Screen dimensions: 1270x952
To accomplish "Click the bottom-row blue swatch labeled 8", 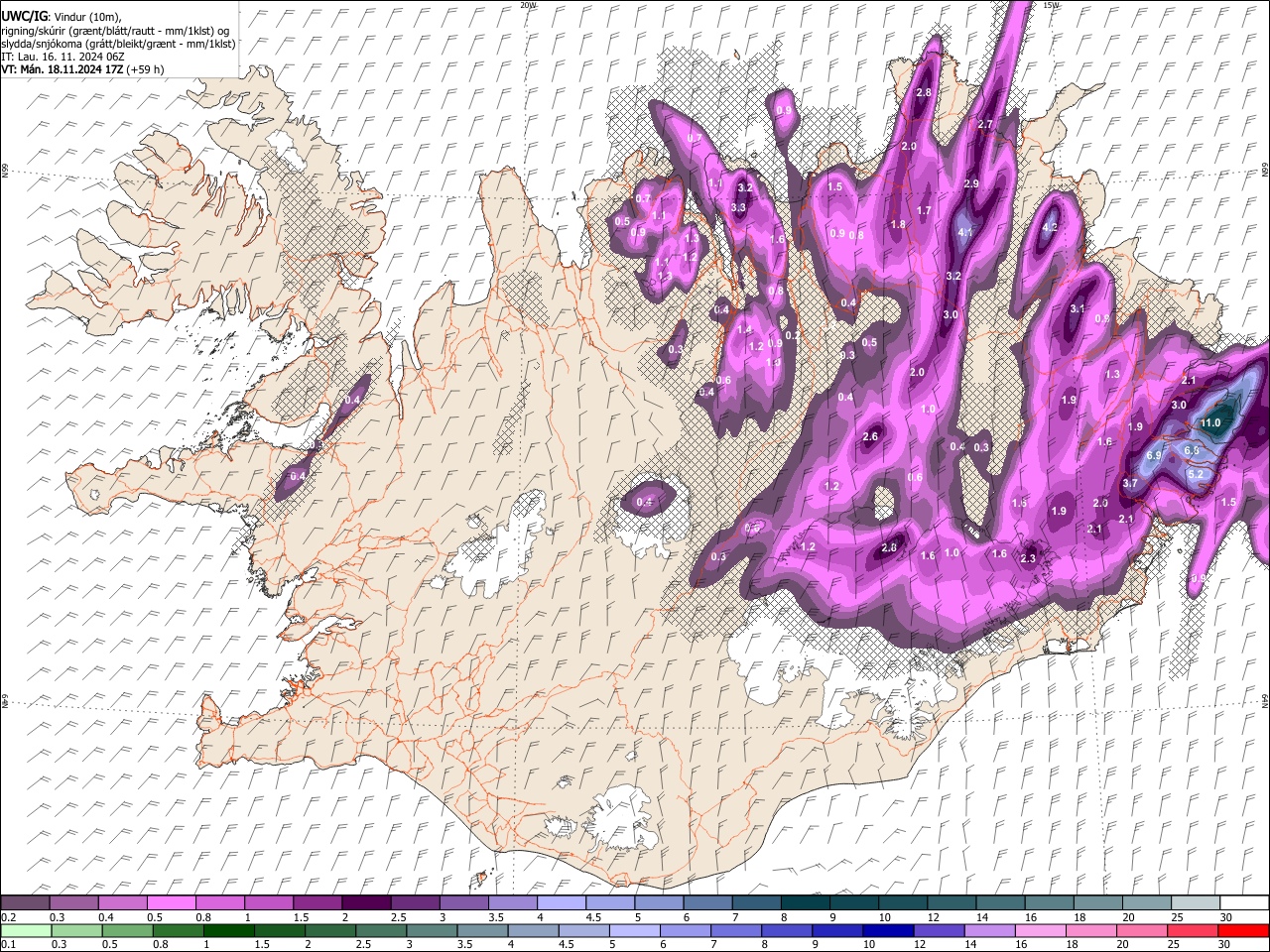I will click(788, 930).
